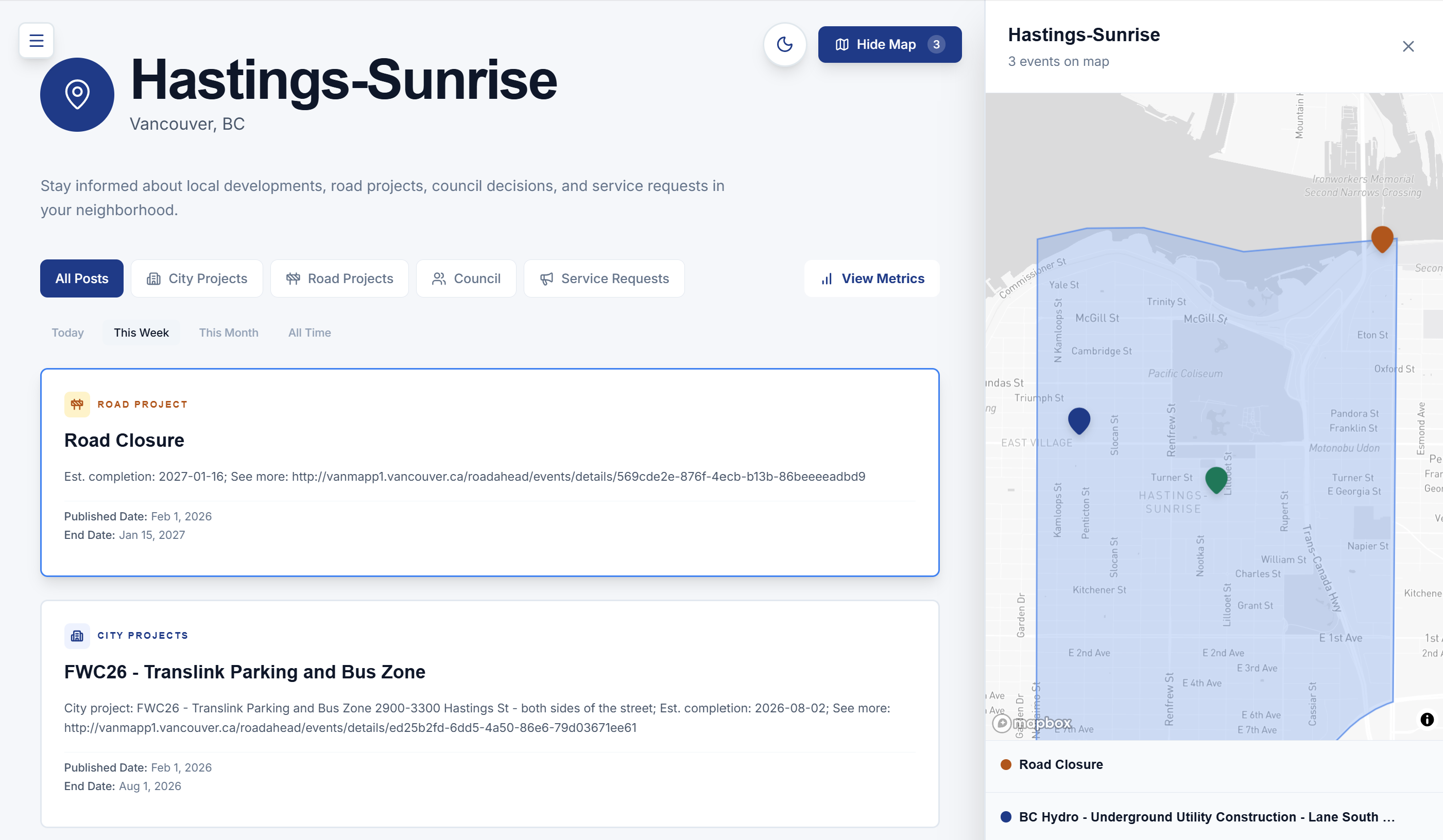Open View Metrics
The image size is (1443, 840).
coord(871,278)
